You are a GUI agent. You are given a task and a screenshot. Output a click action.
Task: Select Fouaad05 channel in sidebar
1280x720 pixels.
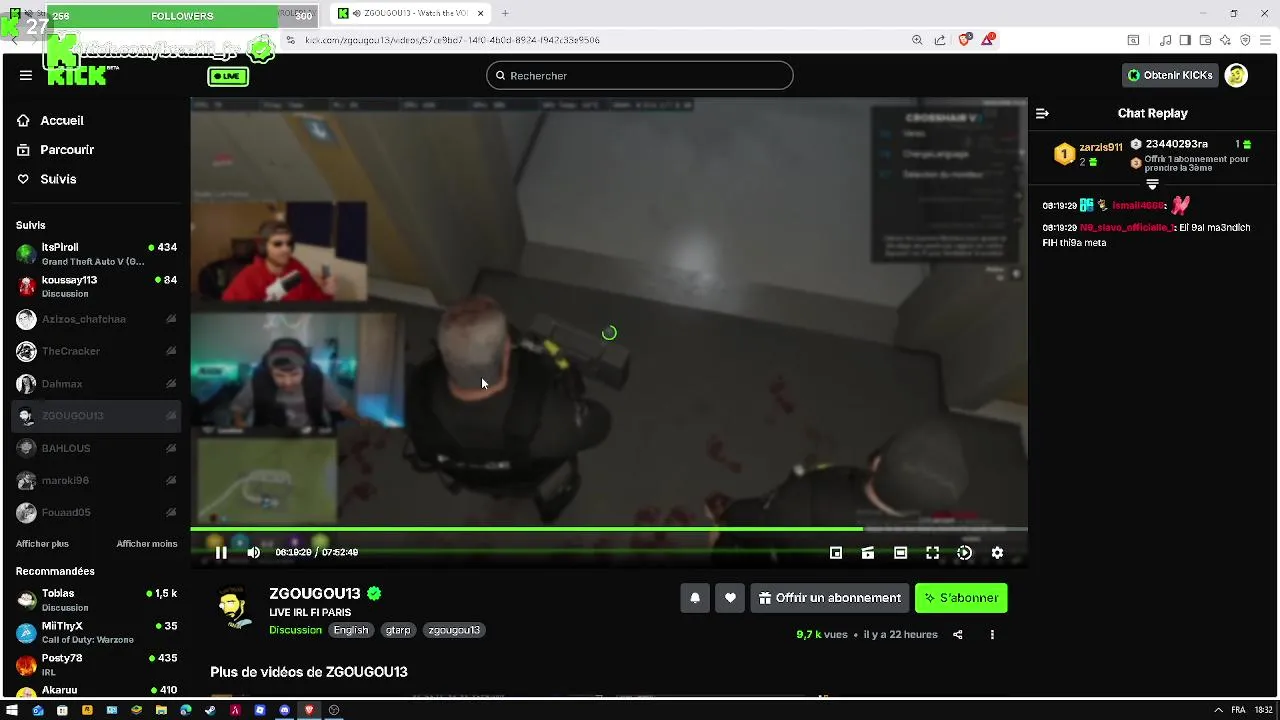[x=96, y=512]
